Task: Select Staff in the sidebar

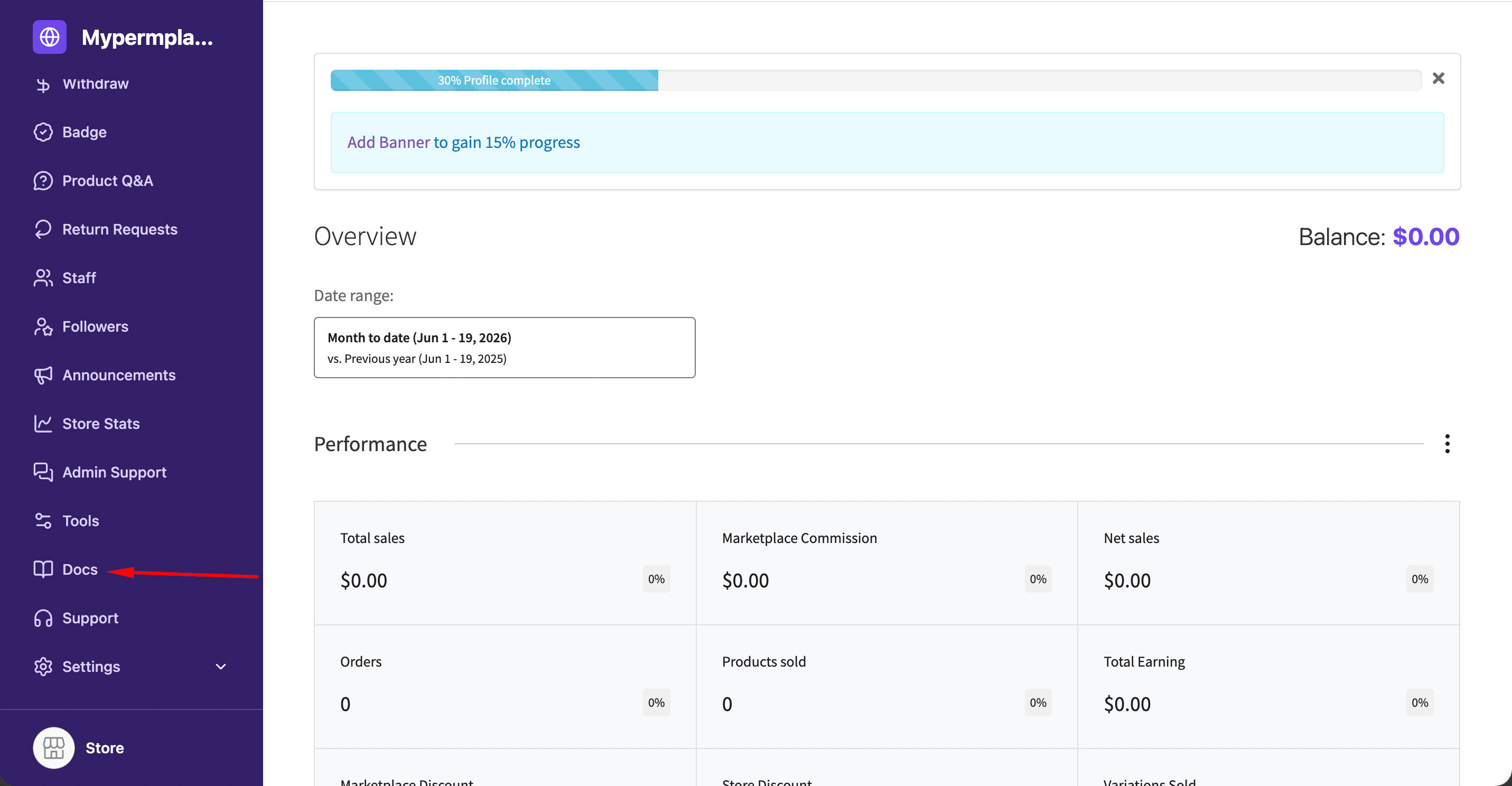Action: tap(79, 278)
